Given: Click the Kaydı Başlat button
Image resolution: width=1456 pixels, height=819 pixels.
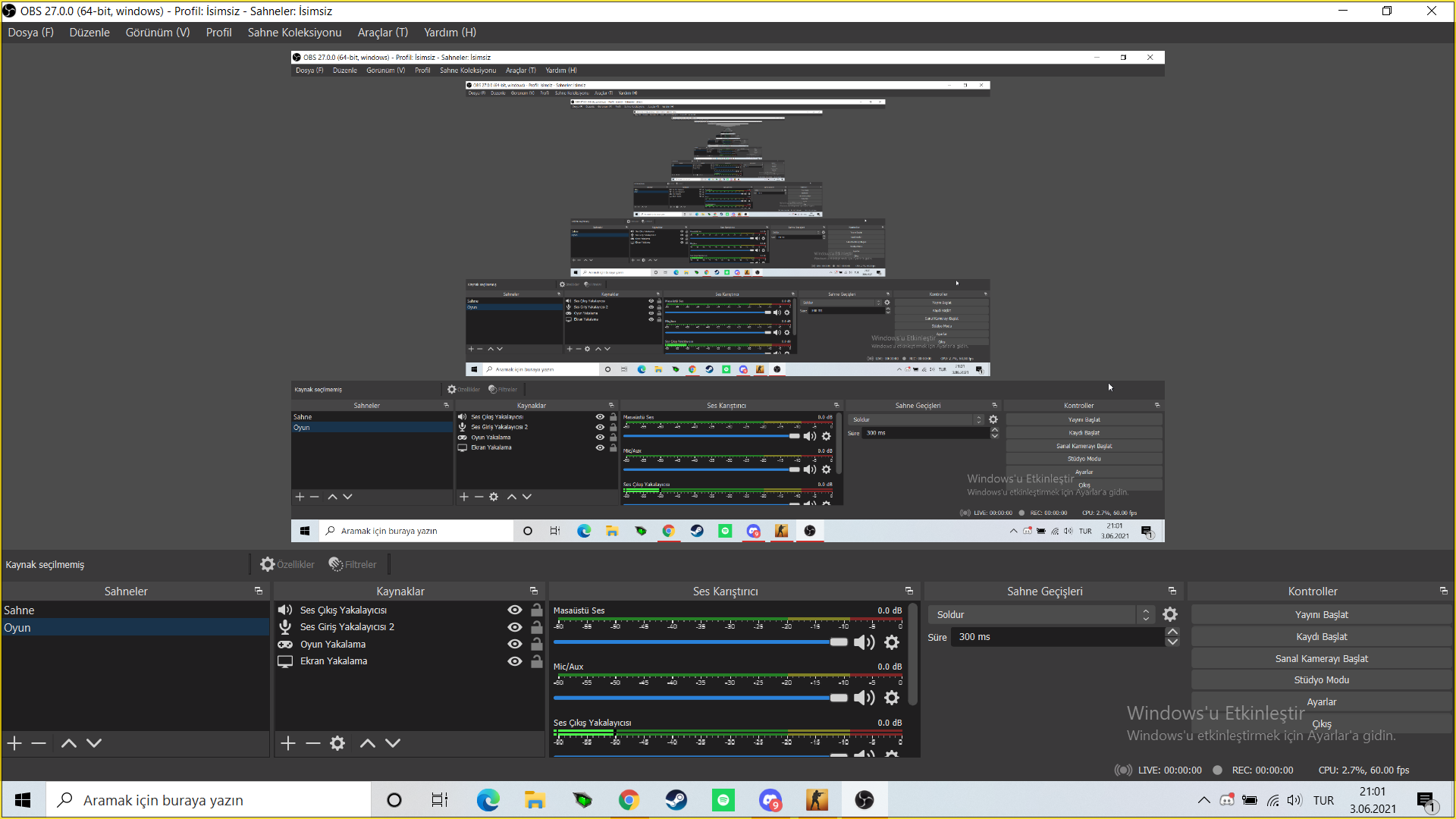Looking at the screenshot, I should click(1321, 637).
